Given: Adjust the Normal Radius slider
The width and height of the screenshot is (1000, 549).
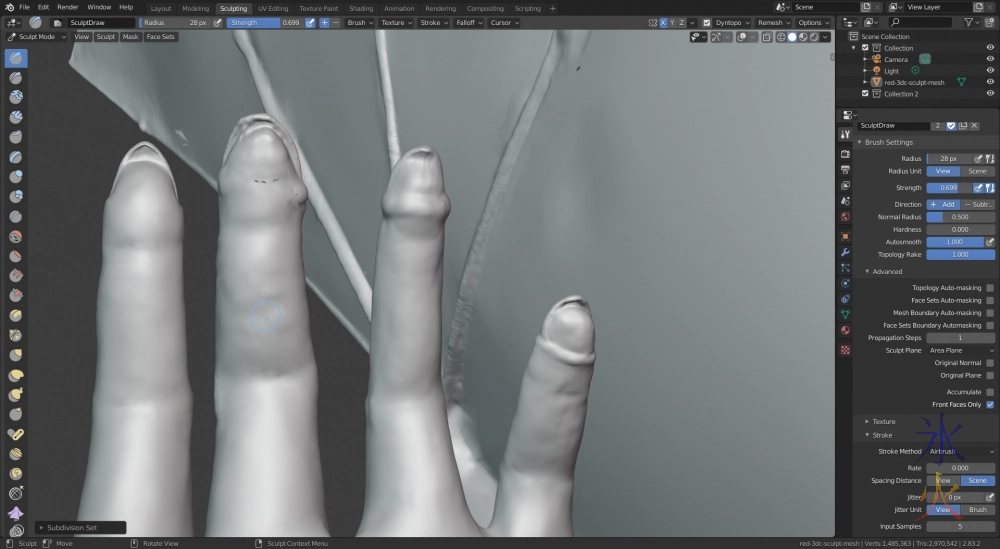Looking at the screenshot, I should click(960, 216).
